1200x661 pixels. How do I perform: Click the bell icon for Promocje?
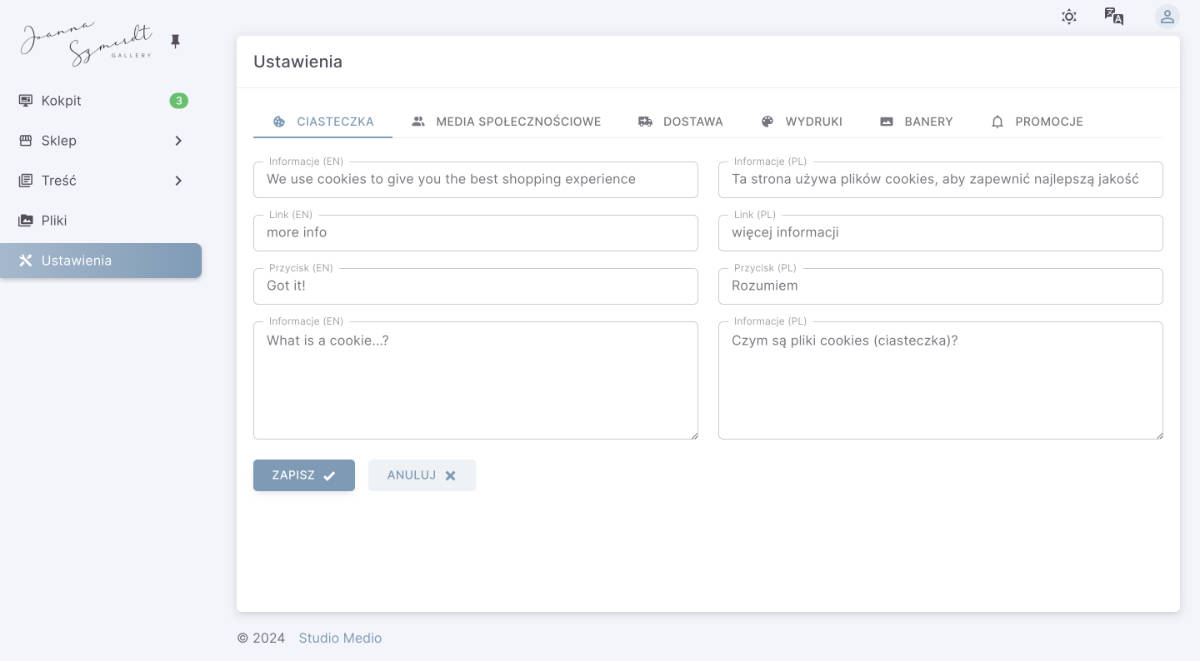(998, 122)
